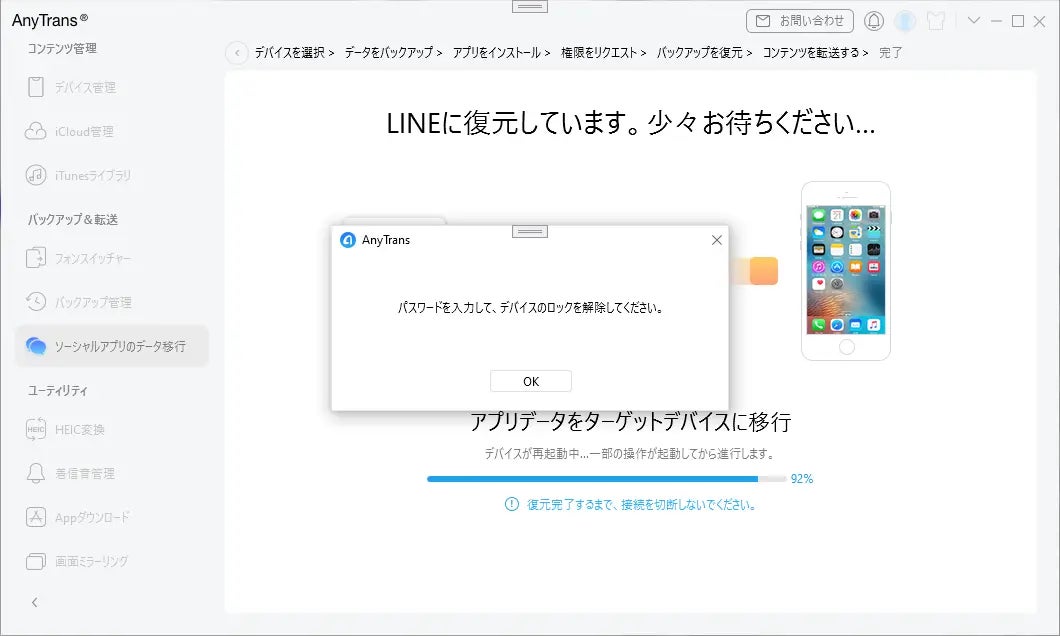Viewport: 1060px width, 636px height.
Task: Click AnyTrans logo in dialog title
Action: (x=347, y=240)
